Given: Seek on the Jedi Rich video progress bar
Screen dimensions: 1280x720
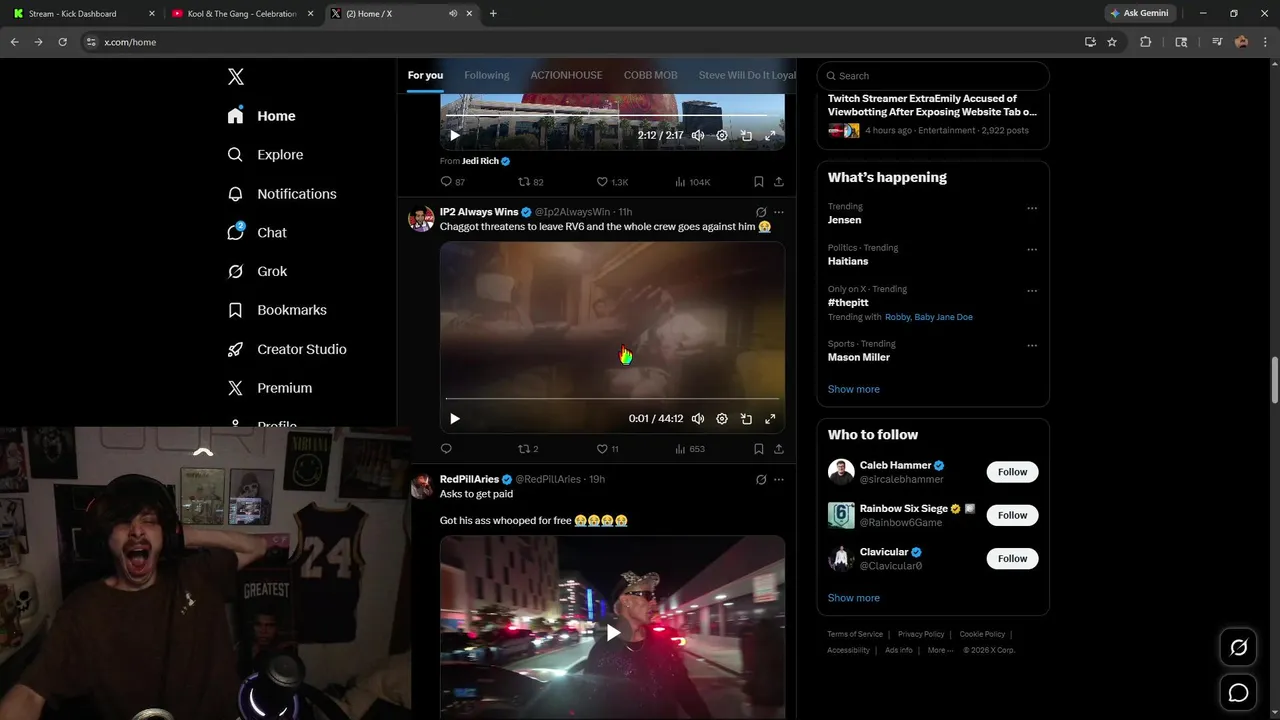Looking at the screenshot, I should [x=612, y=115].
